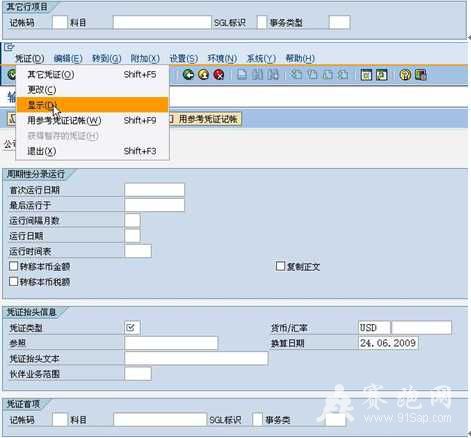Click the yellow Help question-mark icon
Image resolution: width=471 pixels, height=438 pixels.
pos(405,75)
